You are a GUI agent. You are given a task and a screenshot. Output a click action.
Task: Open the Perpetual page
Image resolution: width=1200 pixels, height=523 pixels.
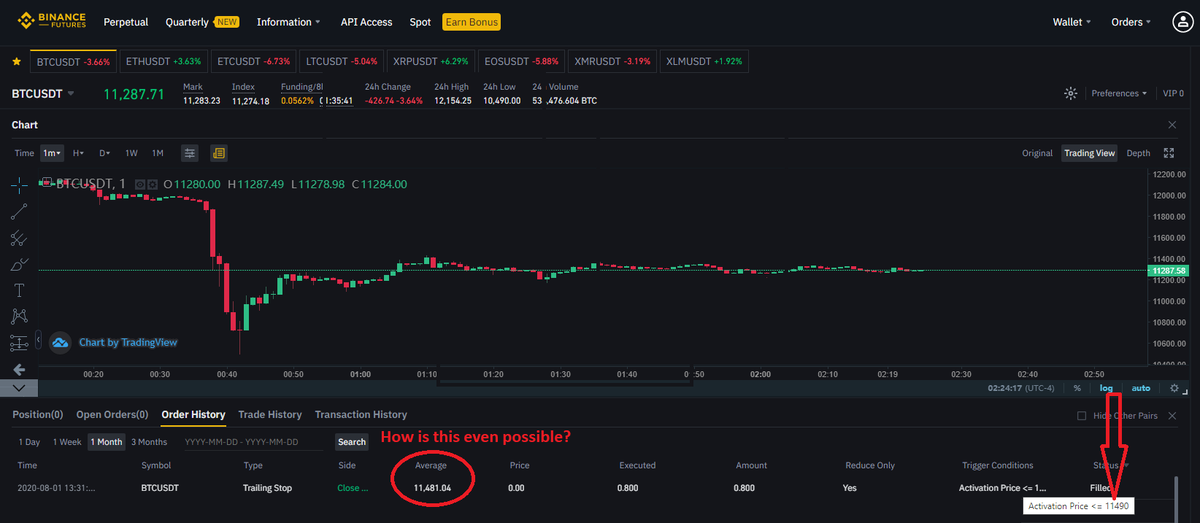tap(126, 22)
